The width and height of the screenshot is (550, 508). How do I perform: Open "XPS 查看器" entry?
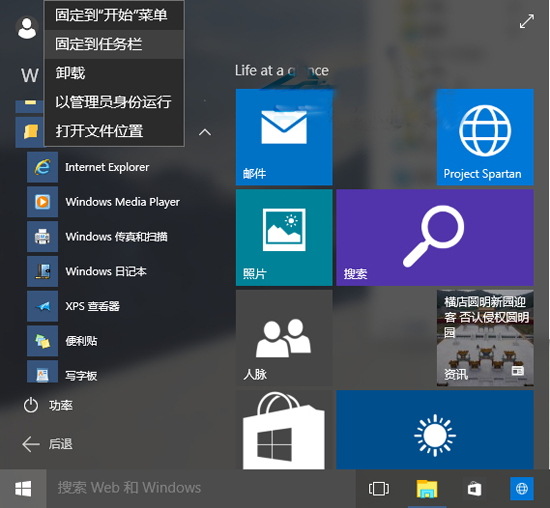coord(93,306)
